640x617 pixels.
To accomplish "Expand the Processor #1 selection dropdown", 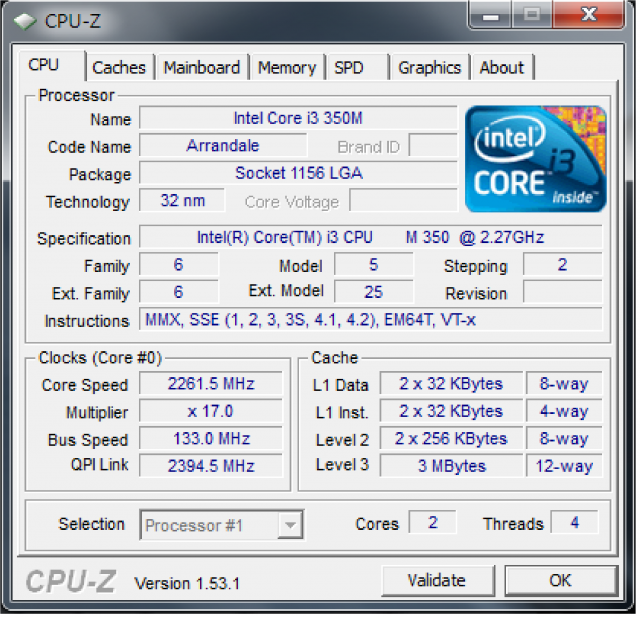I will point(291,527).
